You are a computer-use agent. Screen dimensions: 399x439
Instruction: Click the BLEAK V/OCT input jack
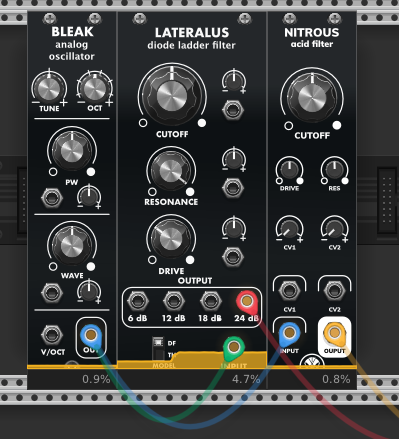click(x=52, y=334)
